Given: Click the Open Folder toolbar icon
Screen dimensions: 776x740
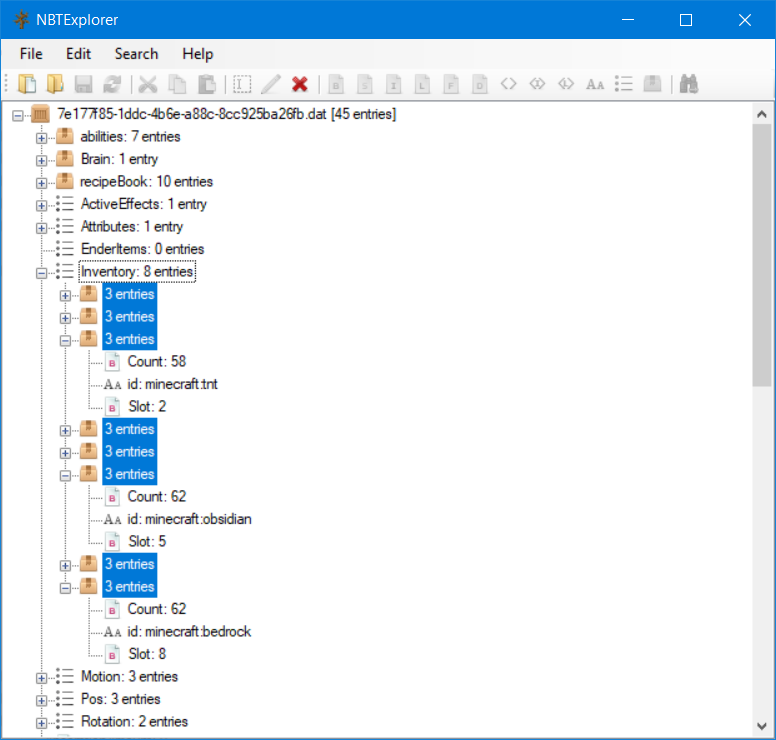Looking at the screenshot, I should coord(55,84).
